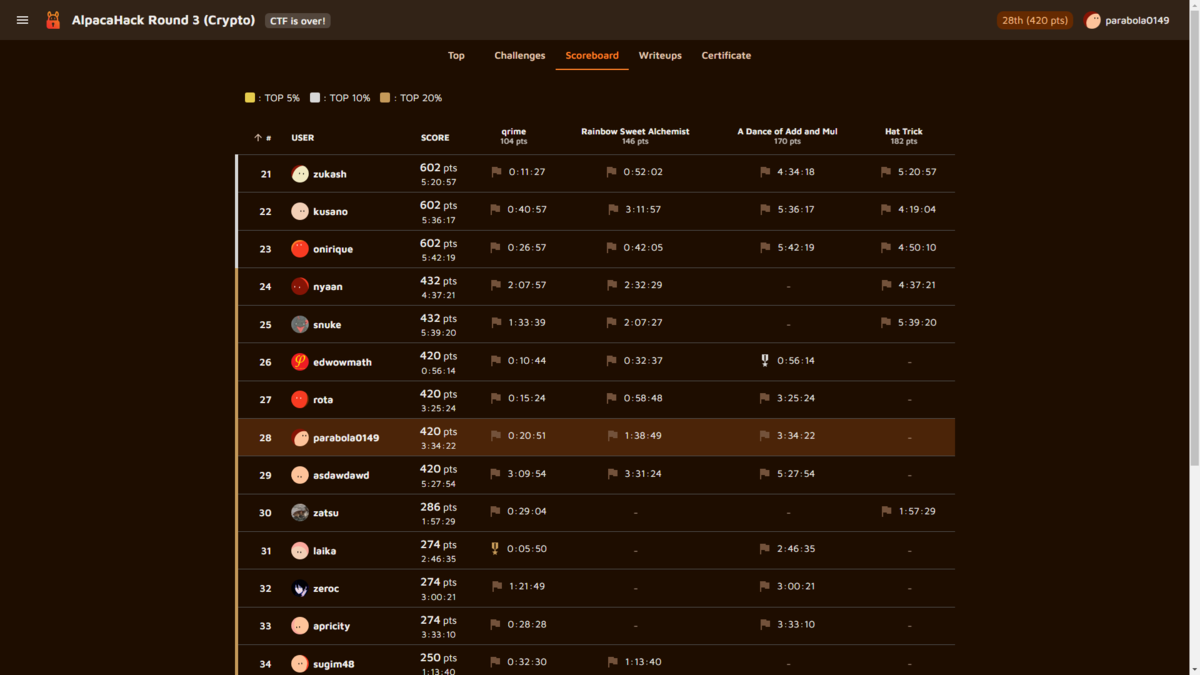The width and height of the screenshot is (1200, 675).
Task: Click kusano's 602 pts score
Action: tap(438, 205)
